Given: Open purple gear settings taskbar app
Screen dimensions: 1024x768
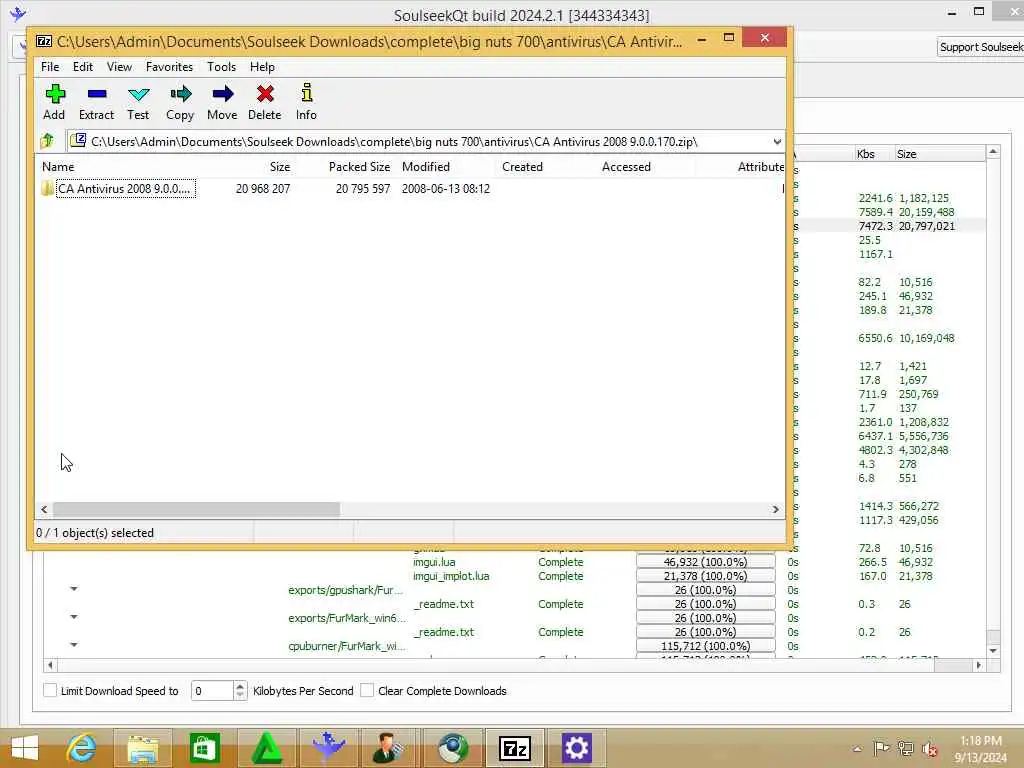Looking at the screenshot, I should (x=577, y=748).
